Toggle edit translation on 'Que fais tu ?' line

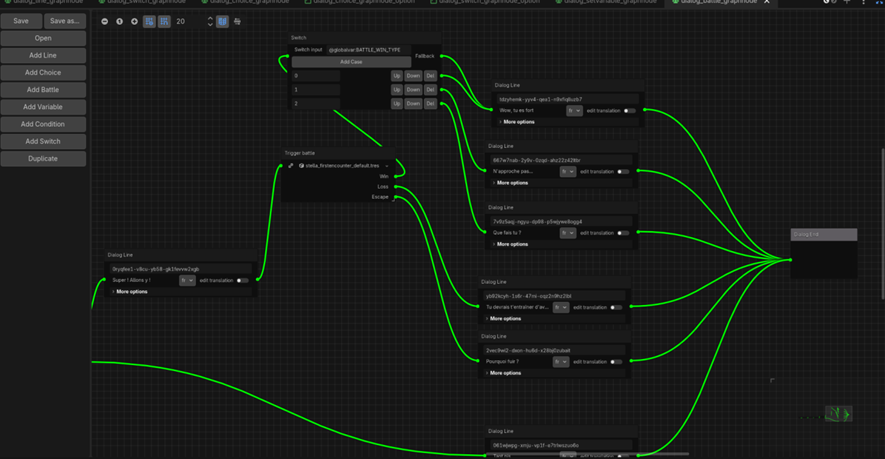click(x=622, y=233)
